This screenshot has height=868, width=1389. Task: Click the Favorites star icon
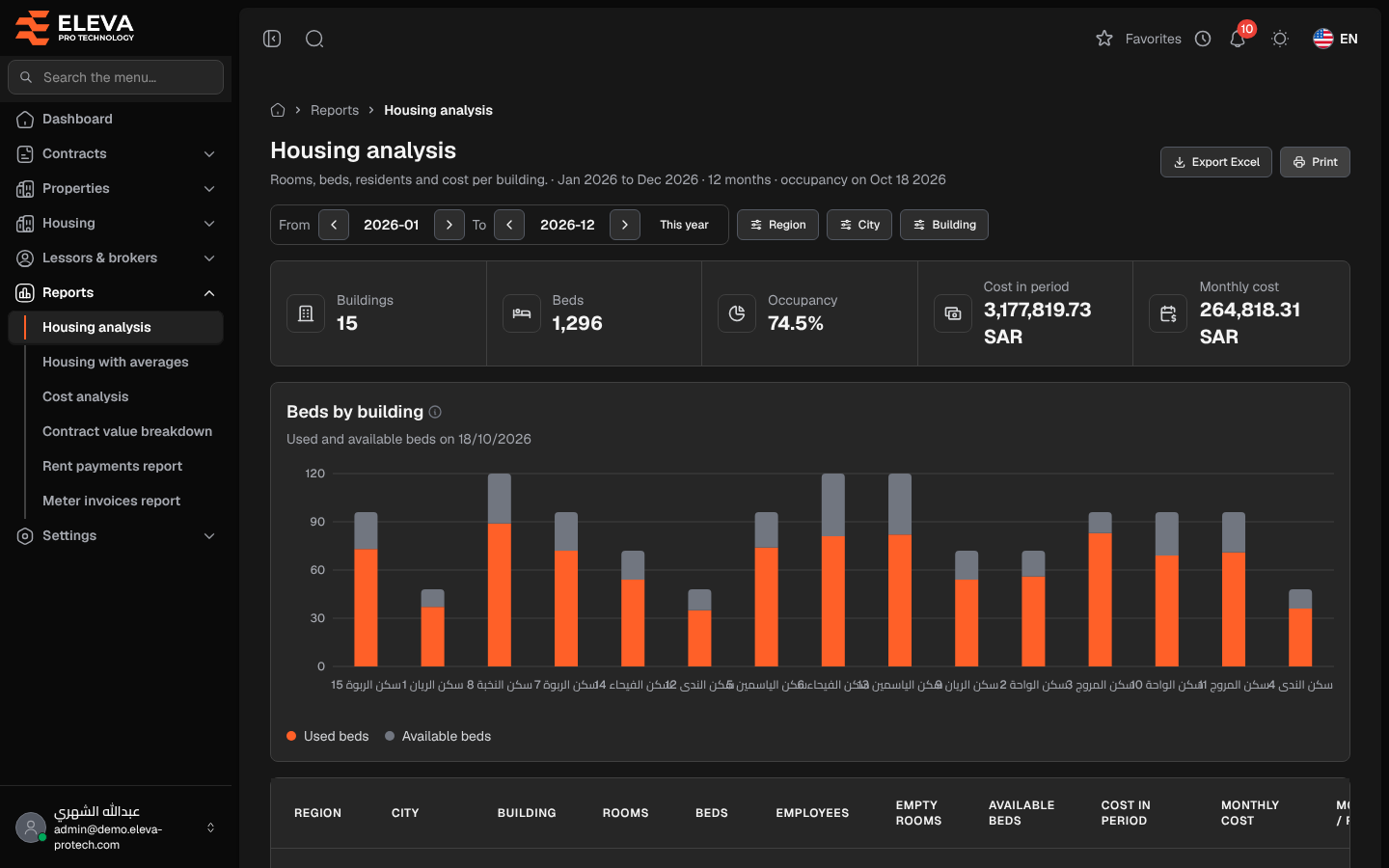tap(1104, 39)
